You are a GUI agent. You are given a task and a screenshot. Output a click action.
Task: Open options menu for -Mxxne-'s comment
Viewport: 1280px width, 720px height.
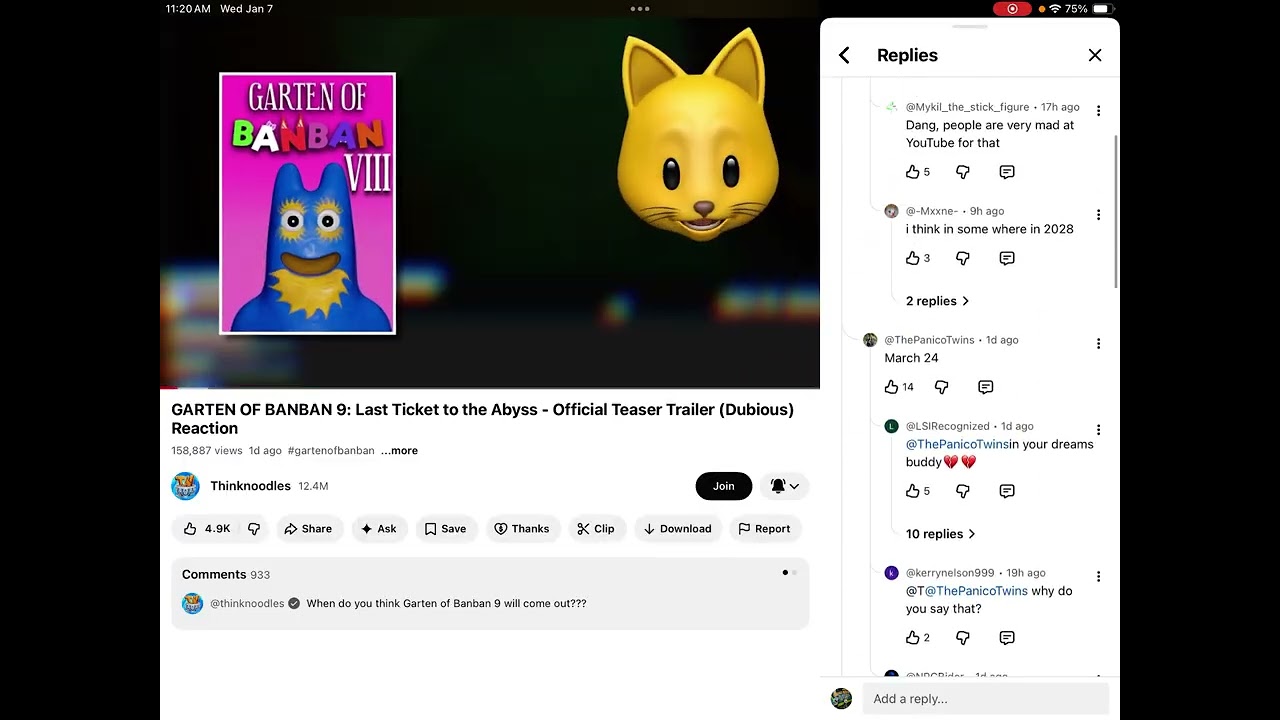[x=1098, y=215]
